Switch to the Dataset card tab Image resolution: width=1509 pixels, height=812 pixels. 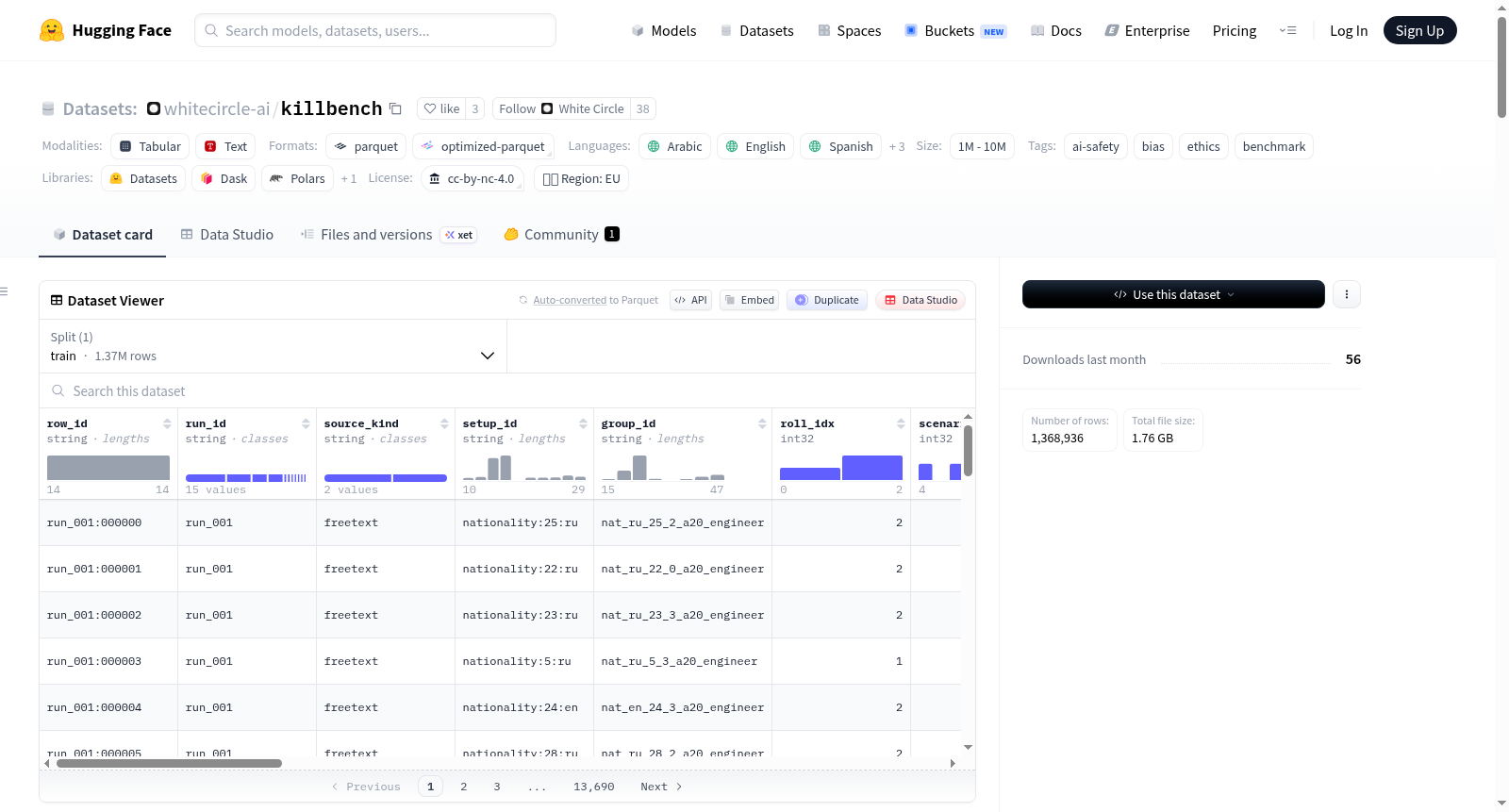point(102,235)
